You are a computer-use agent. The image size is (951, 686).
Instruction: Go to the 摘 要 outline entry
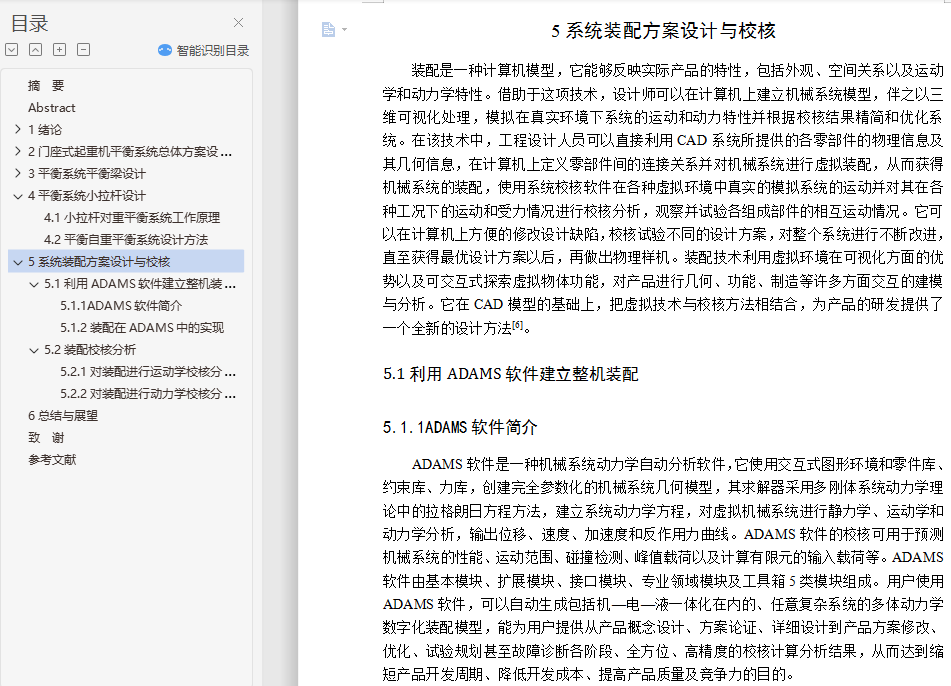[x=46, y=86]
